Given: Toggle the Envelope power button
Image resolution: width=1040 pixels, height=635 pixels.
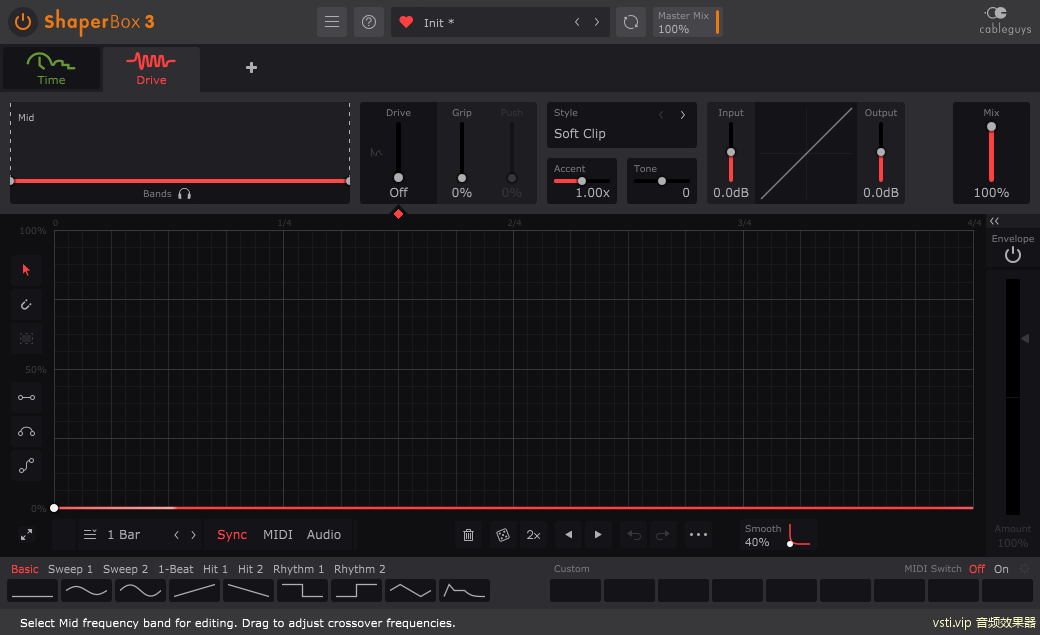Looking at the screenshot, I should click(x=1012, y=255).
